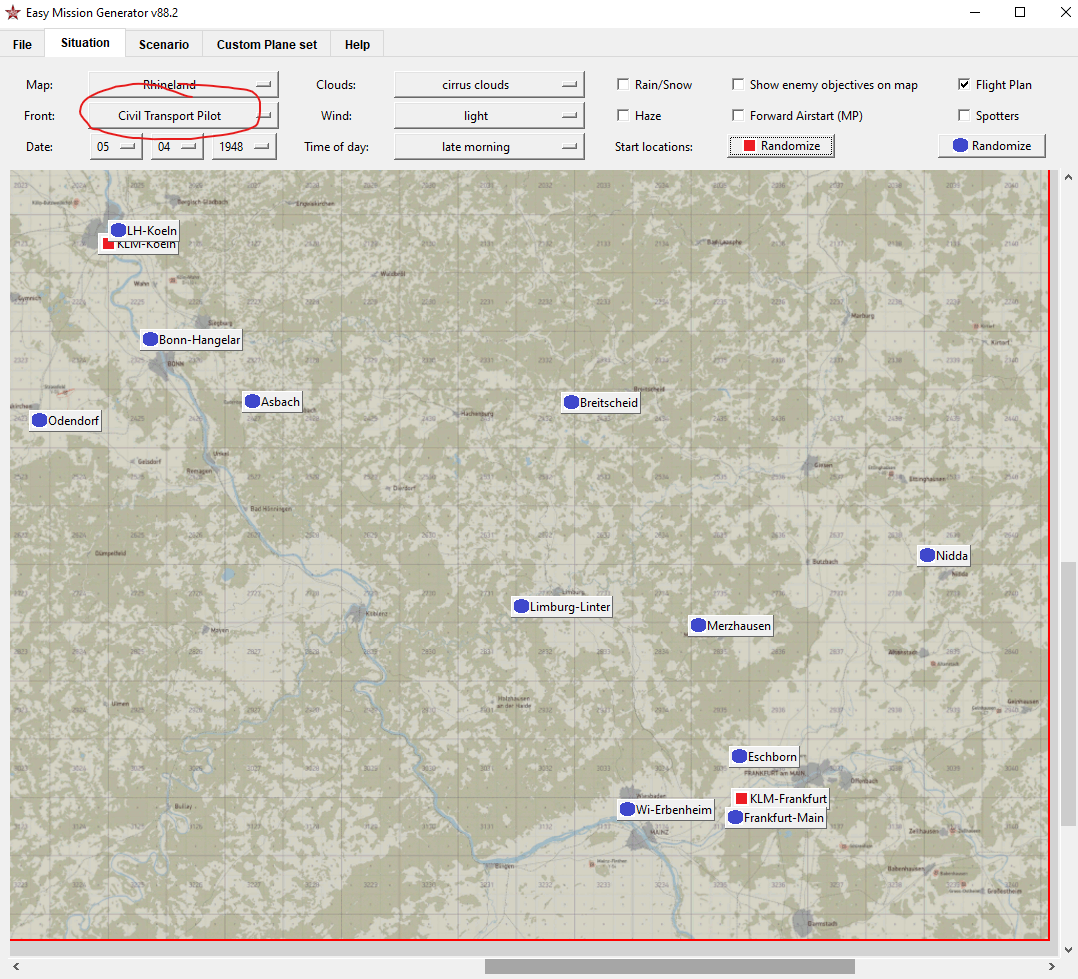Open the Help tab
Screen dimensions: 1078x979
tap(358, 45)
